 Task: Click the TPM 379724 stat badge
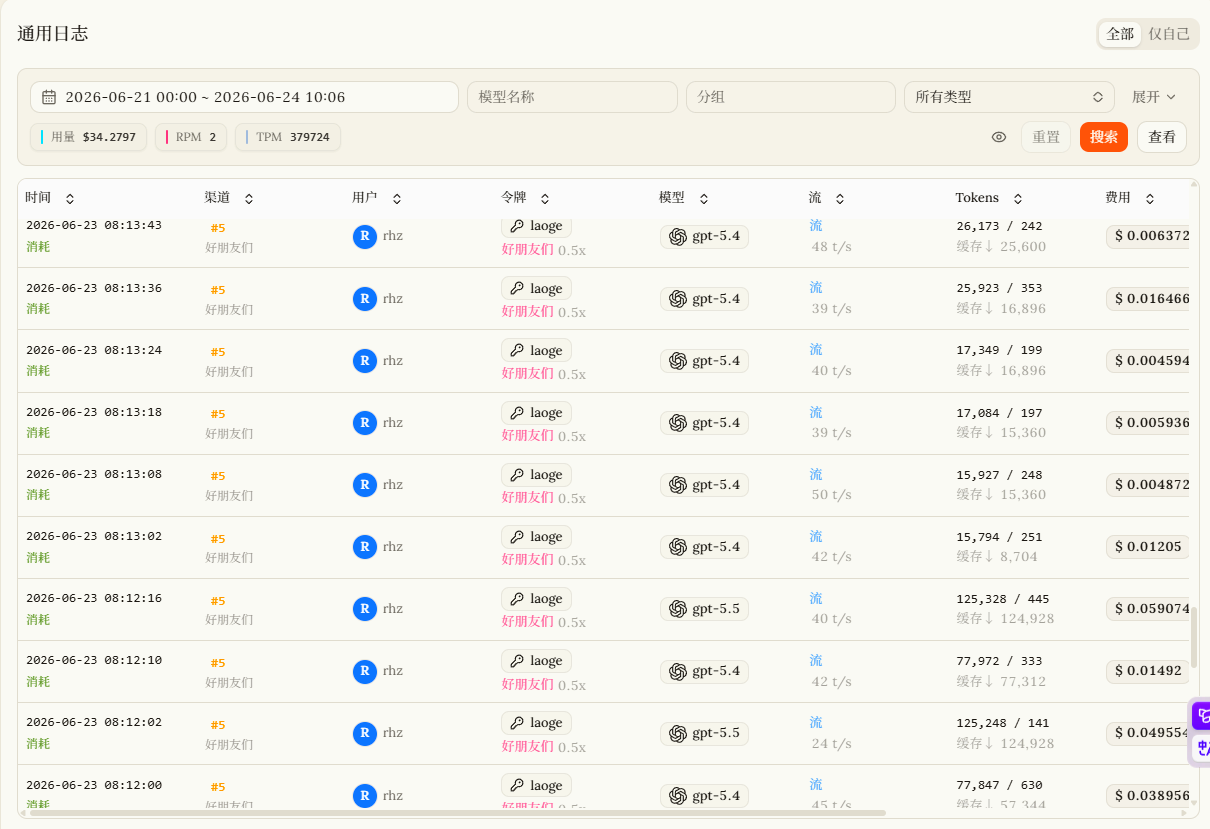pos(288,137)
